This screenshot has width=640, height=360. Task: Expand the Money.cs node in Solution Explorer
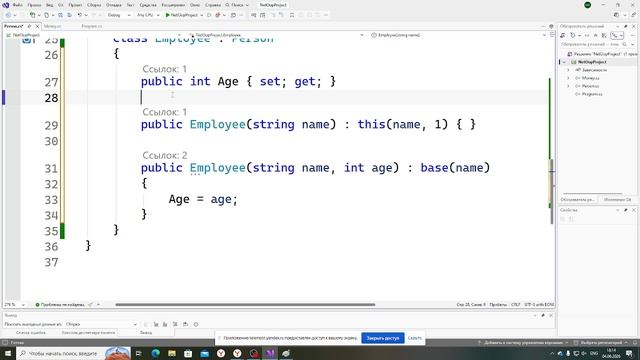coord(568,78)
